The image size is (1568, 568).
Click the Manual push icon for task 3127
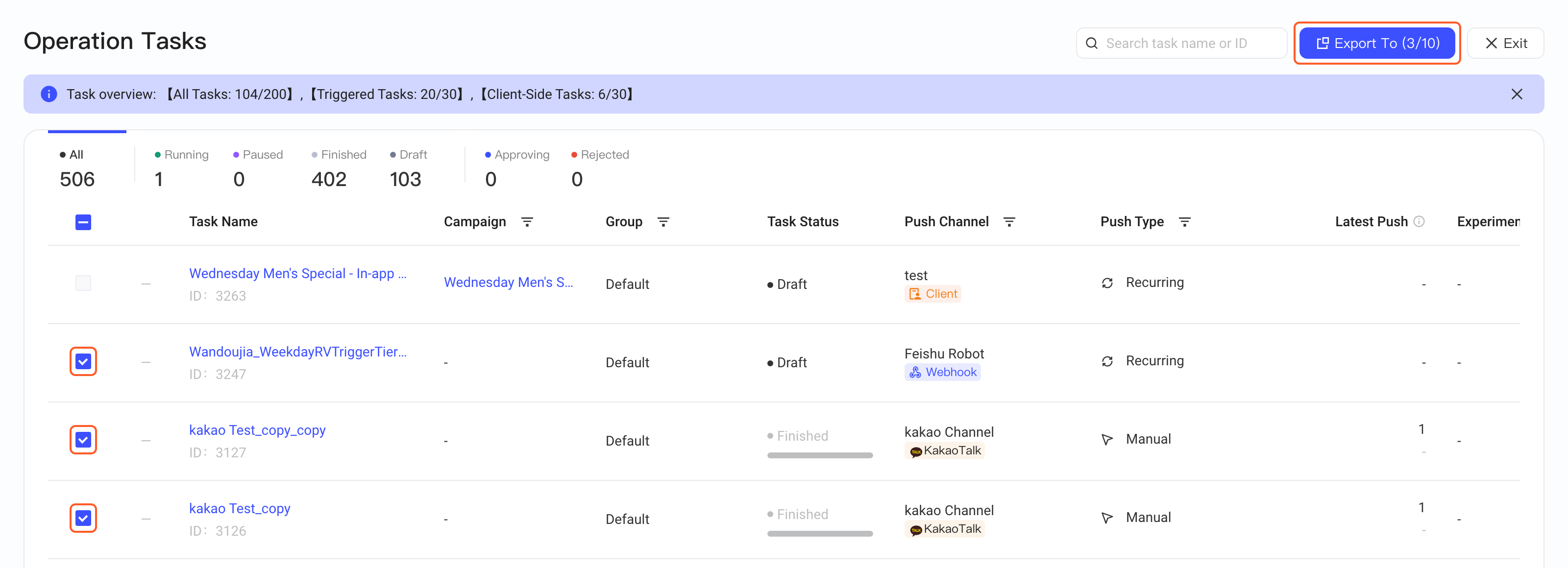1107,439
